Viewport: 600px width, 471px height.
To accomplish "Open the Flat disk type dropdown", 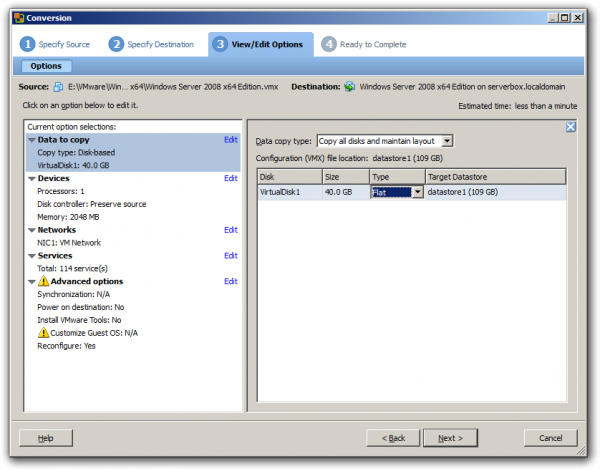I will (x=417, y=192).
